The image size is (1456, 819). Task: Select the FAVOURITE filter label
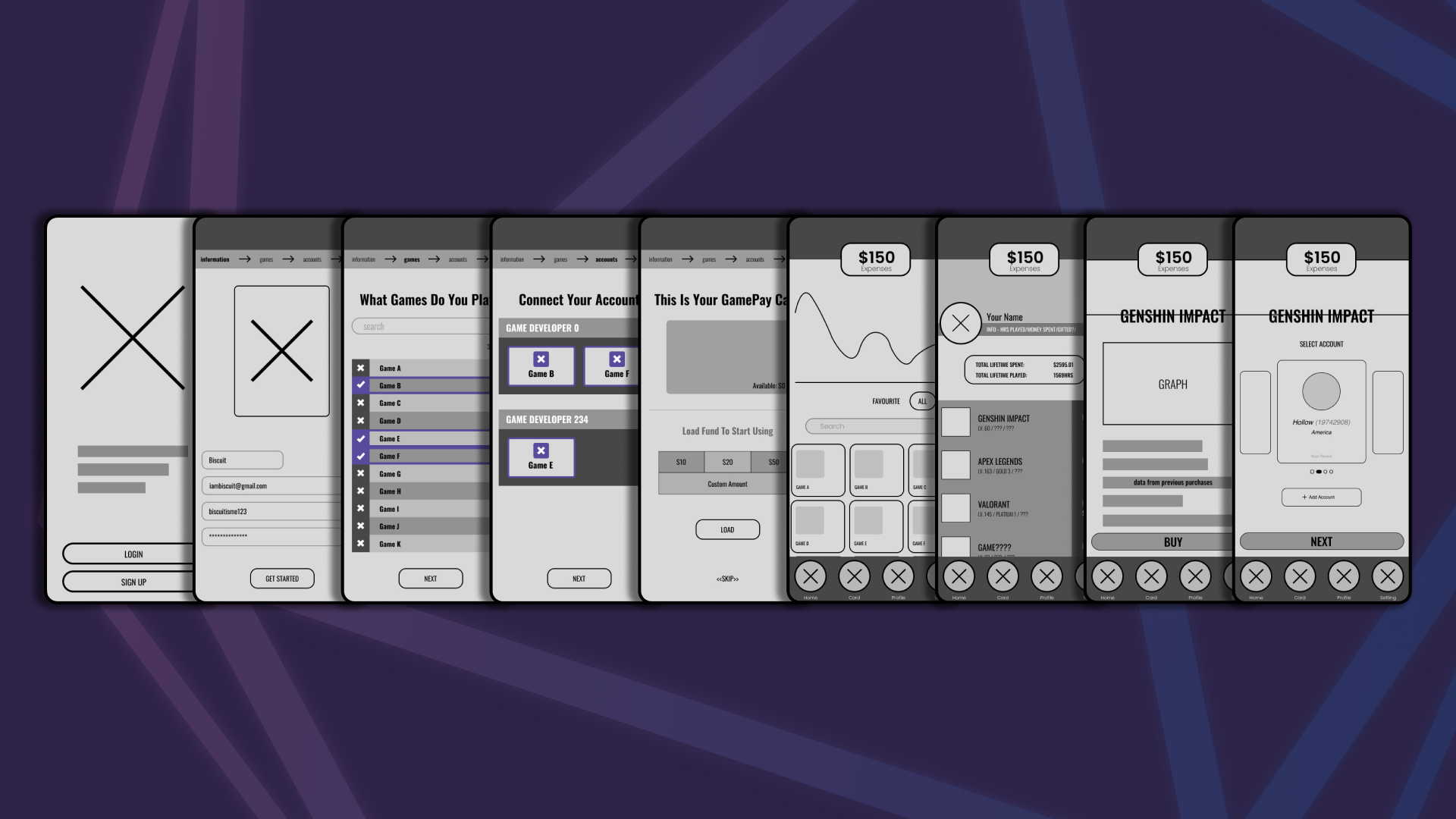click(x=886, y=401)
